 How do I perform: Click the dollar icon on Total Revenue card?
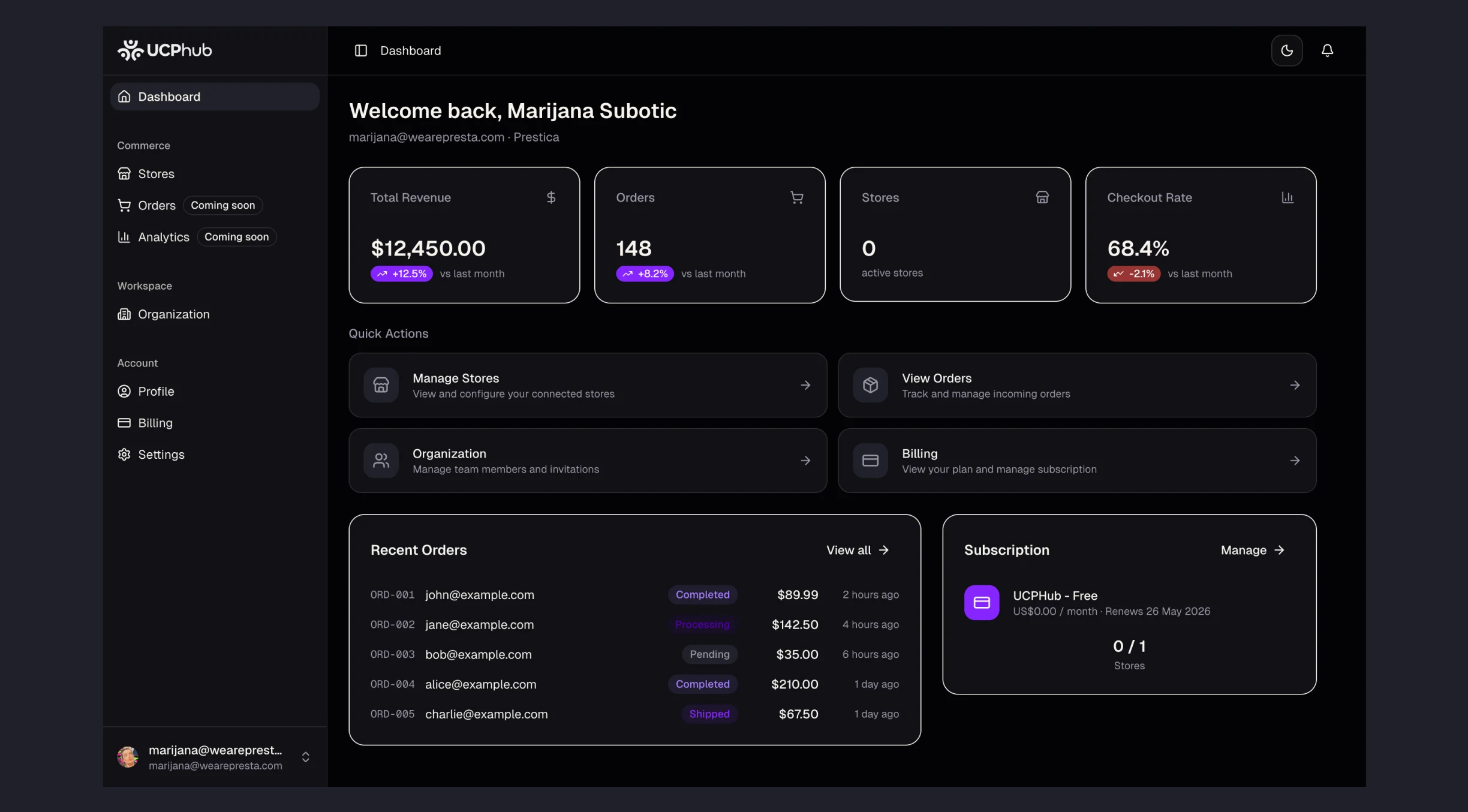(551, 197)
